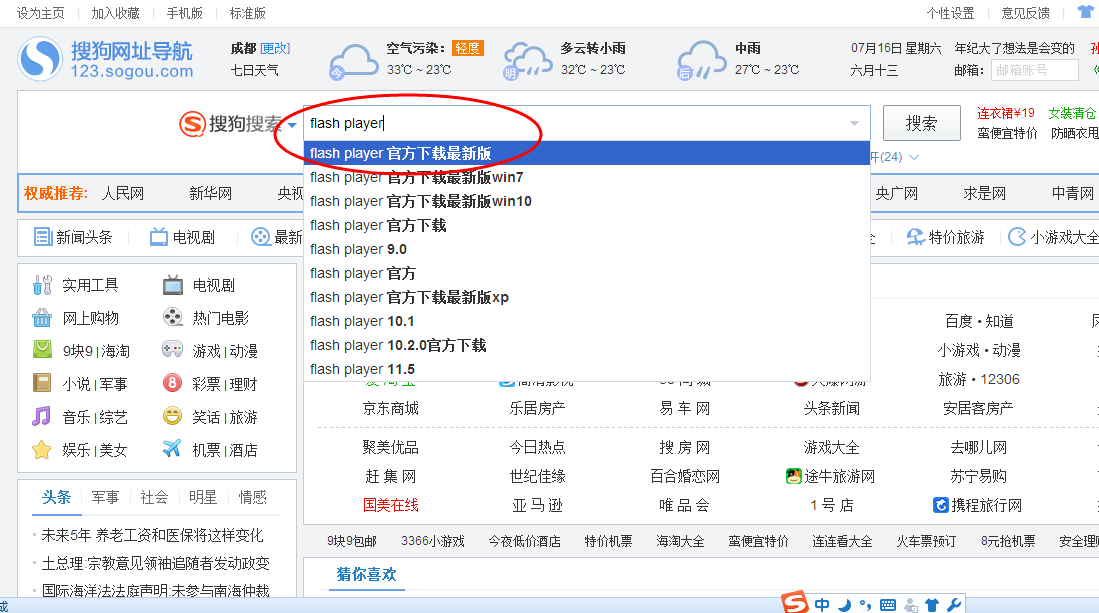
Task: Open IME settings wrench icon
Action: click(953, 605)
